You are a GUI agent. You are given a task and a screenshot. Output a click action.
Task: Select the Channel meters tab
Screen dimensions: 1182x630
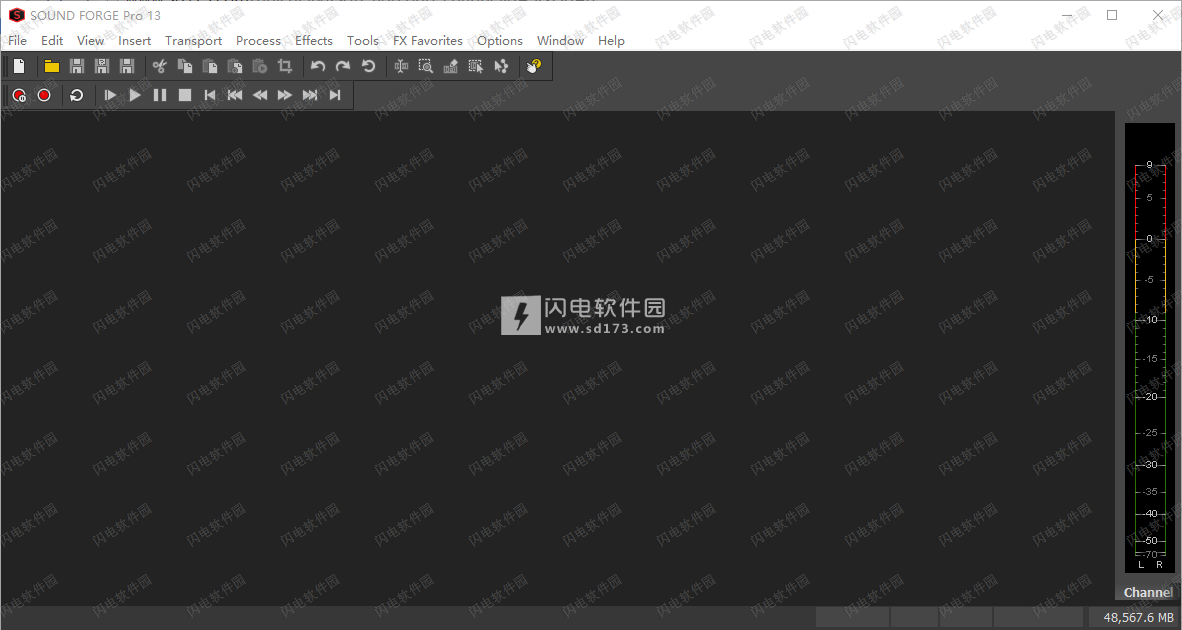1148,592
